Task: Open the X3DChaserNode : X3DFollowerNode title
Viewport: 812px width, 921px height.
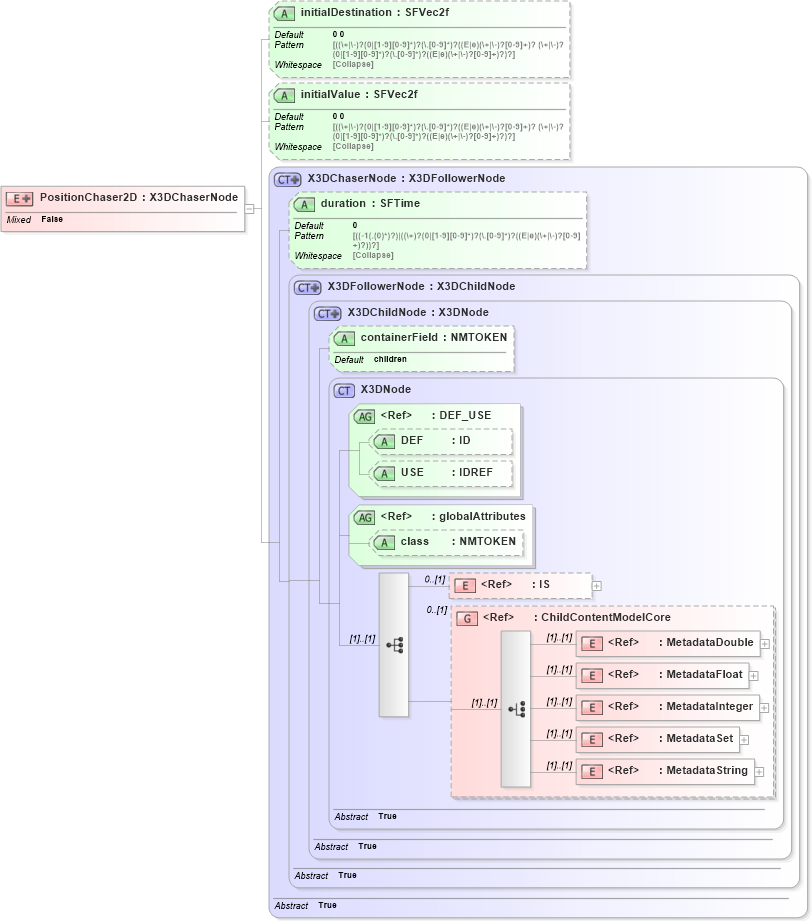Action: pos(406,179)
